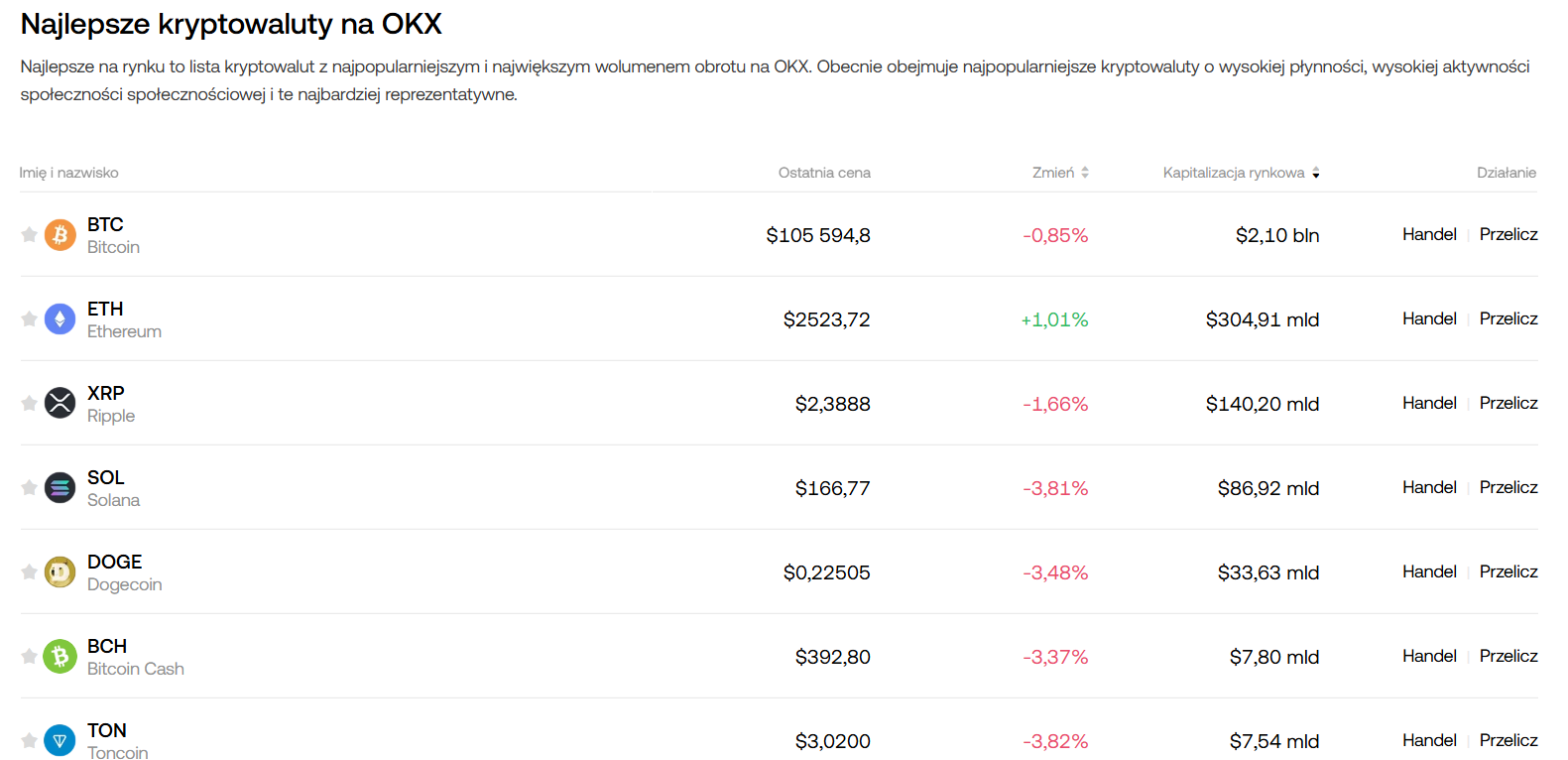This screenshot has height=760, width=1568.
Task: Click the XRP Ripple coin logo
Action: (60, 404)
